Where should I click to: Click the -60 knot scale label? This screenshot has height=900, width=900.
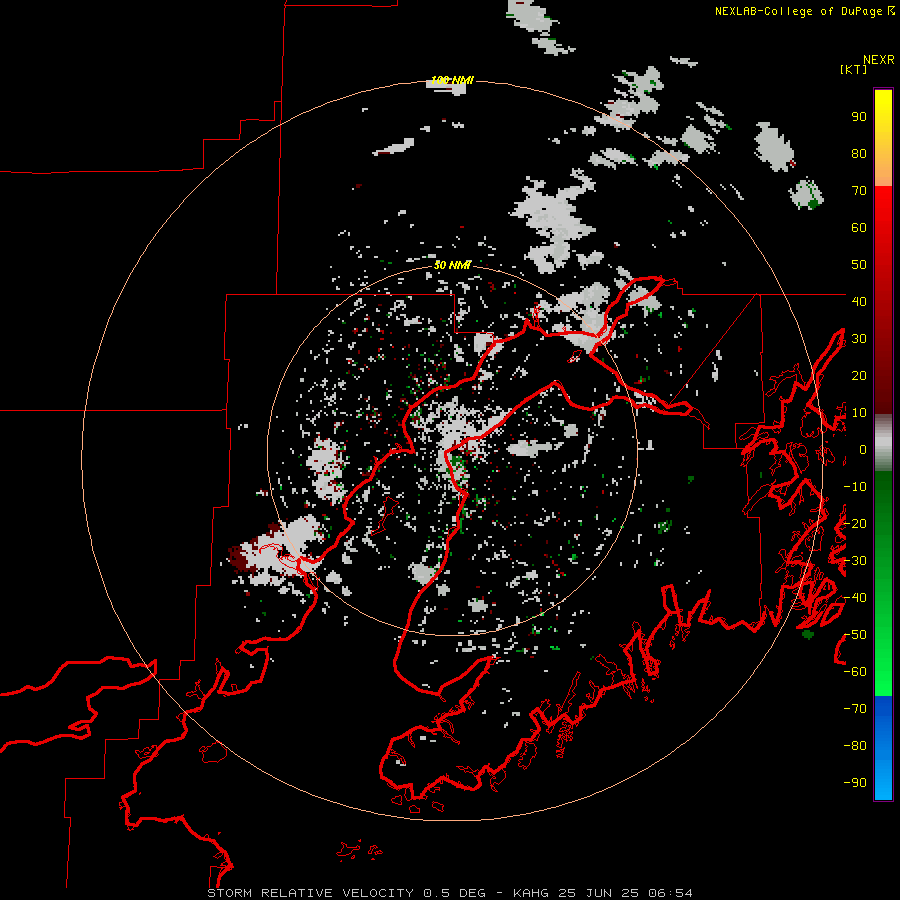855,672
